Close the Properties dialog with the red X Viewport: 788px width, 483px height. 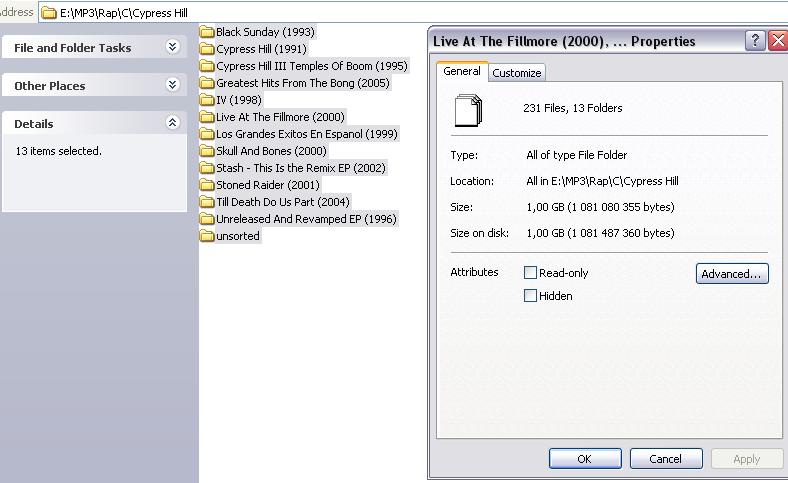point(778,40)
